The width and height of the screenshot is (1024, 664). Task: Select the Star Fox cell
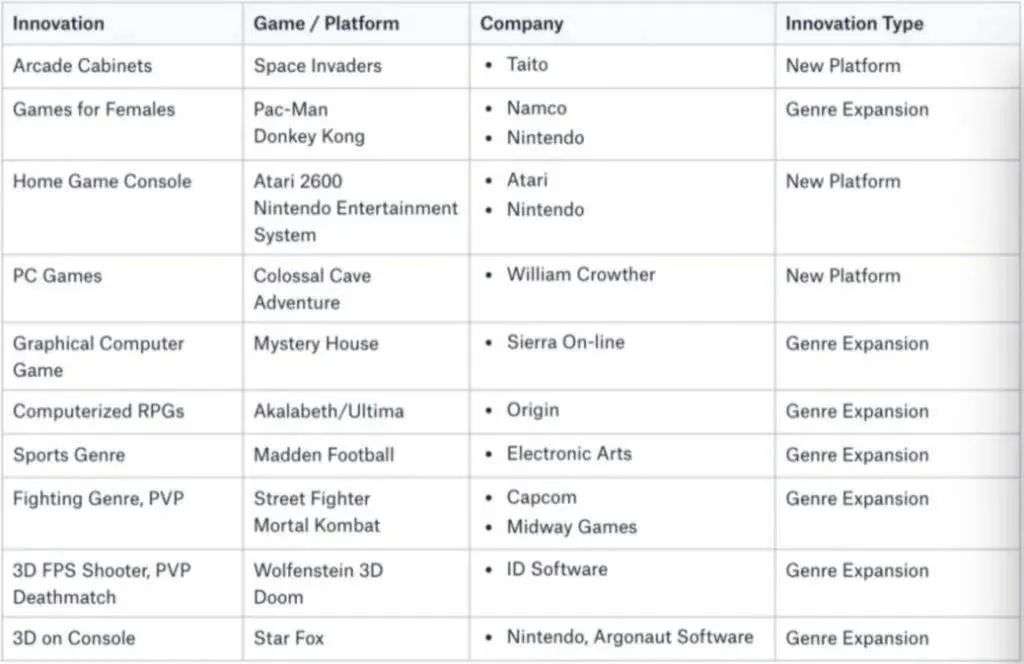tap(288, 638)
